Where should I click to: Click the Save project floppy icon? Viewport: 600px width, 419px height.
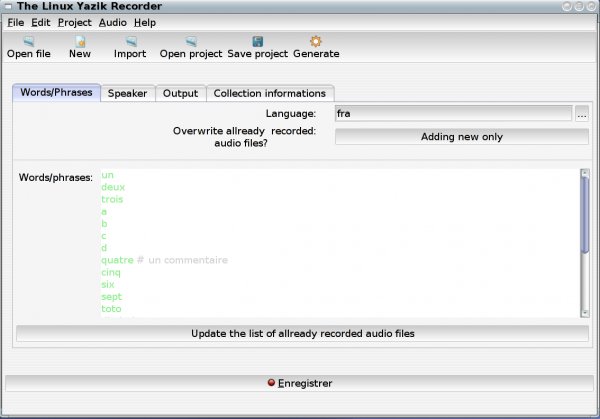258,41
